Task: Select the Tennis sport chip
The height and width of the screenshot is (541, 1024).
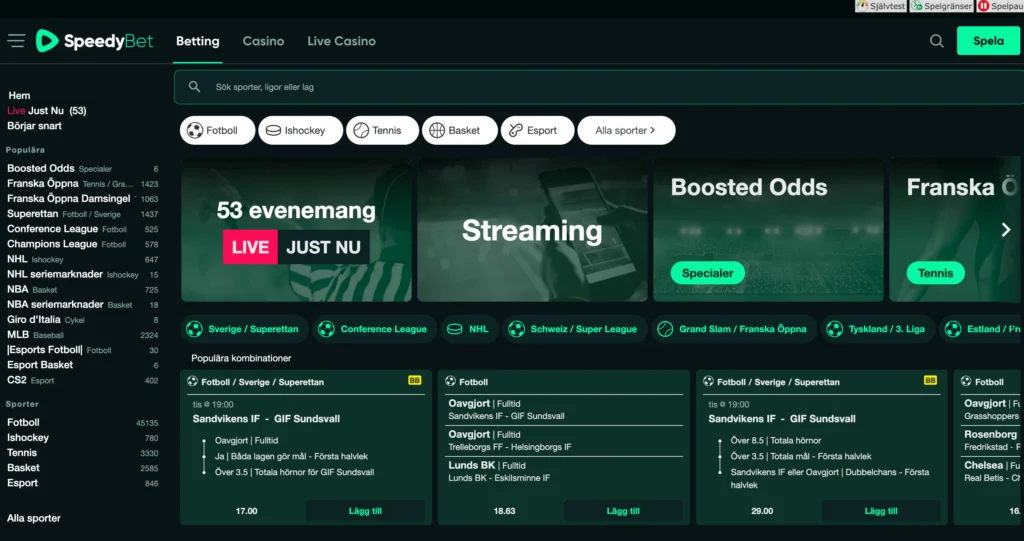Action: [382, 130]
